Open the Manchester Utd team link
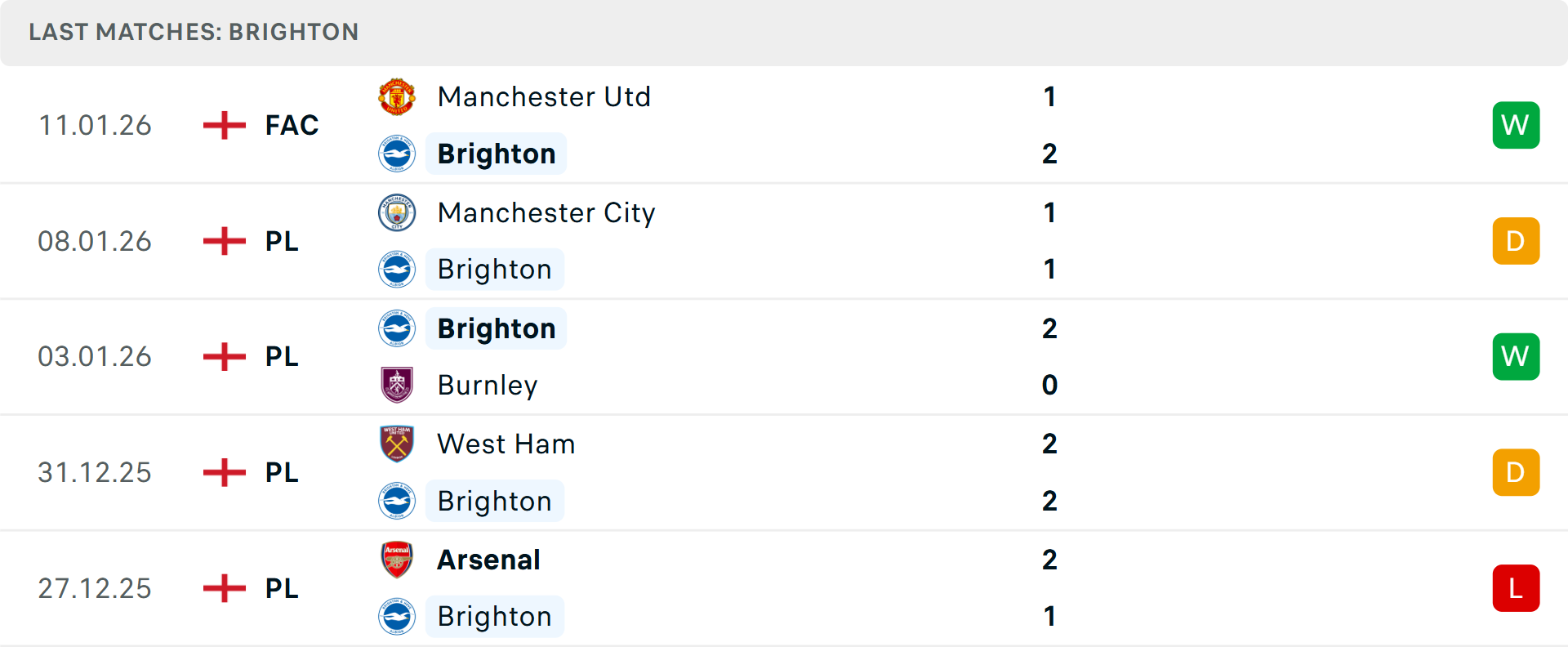 coord(544,97)
